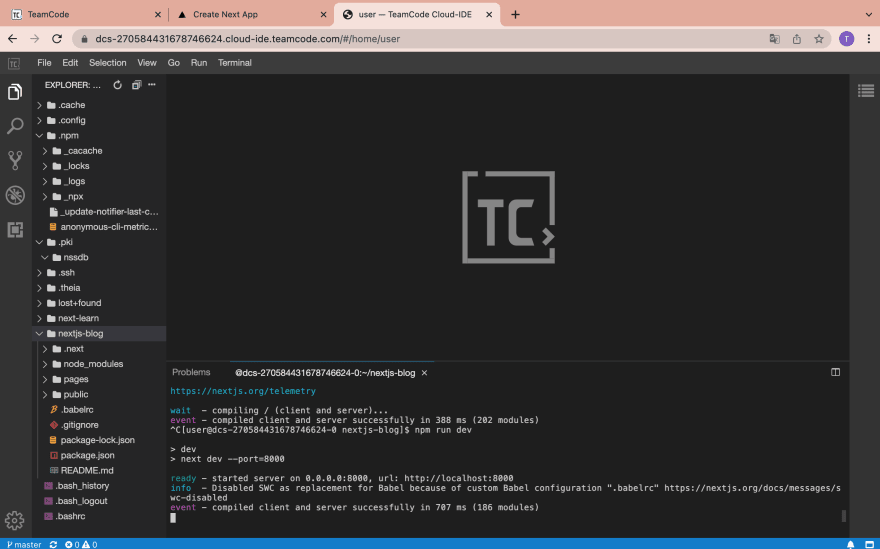
Task: Switch to the Create Next App browser tab
Action: pos(251,15)
